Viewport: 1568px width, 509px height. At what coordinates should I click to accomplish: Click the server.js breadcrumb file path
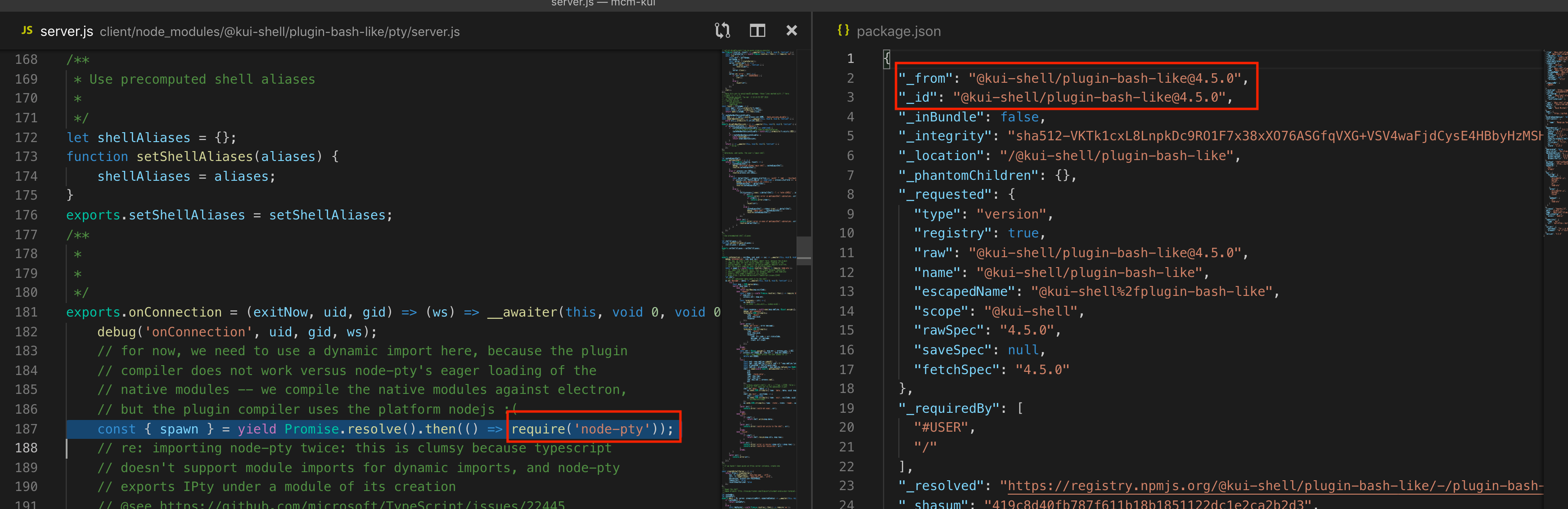(279, 31)
